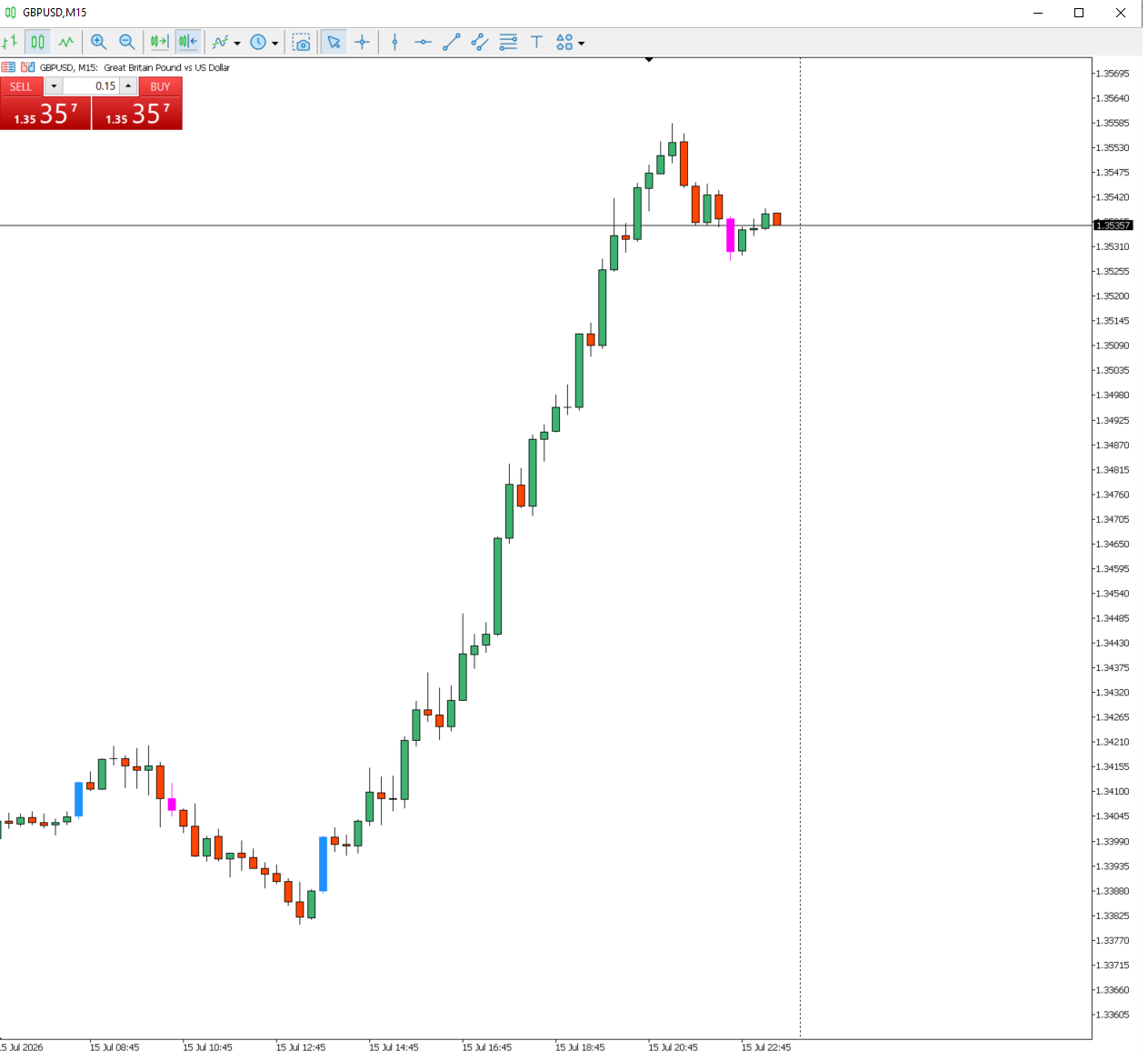
Task: Select candlestick chart type
Action: pos(37,42)
